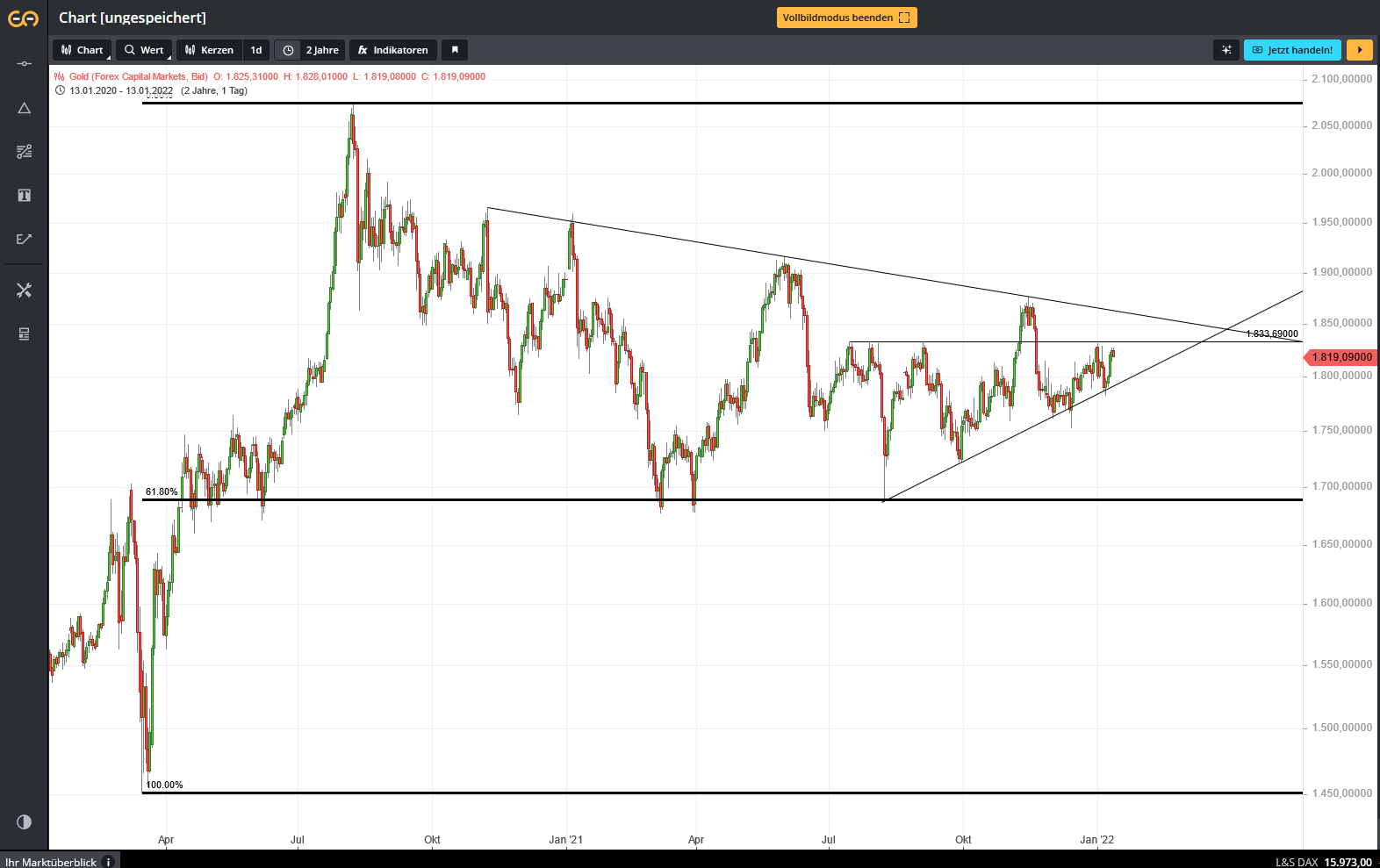
Task: Click the Chart [ungespeichert] title
Action: coord(133,18)
